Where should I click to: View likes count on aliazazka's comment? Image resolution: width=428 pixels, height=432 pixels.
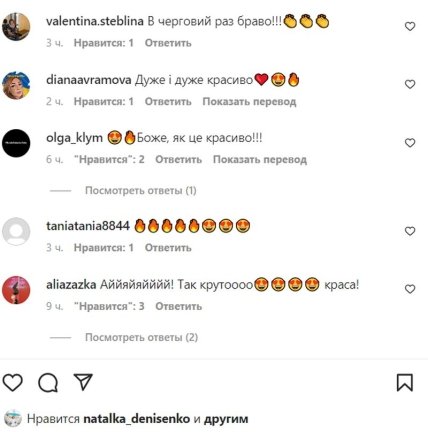click(x=109, y=306)
